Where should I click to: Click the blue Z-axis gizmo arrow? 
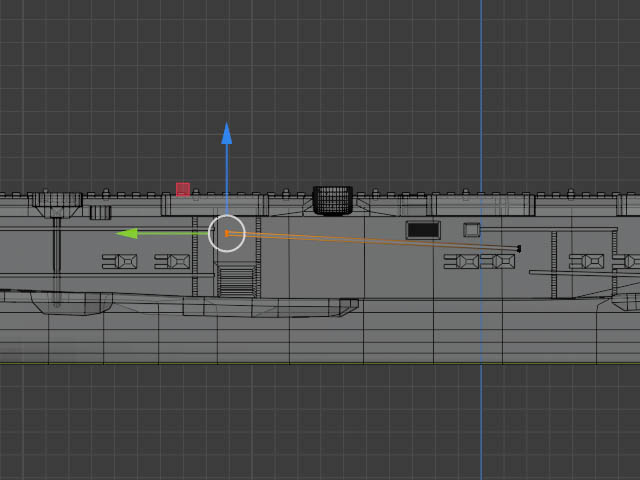[227, 134]
